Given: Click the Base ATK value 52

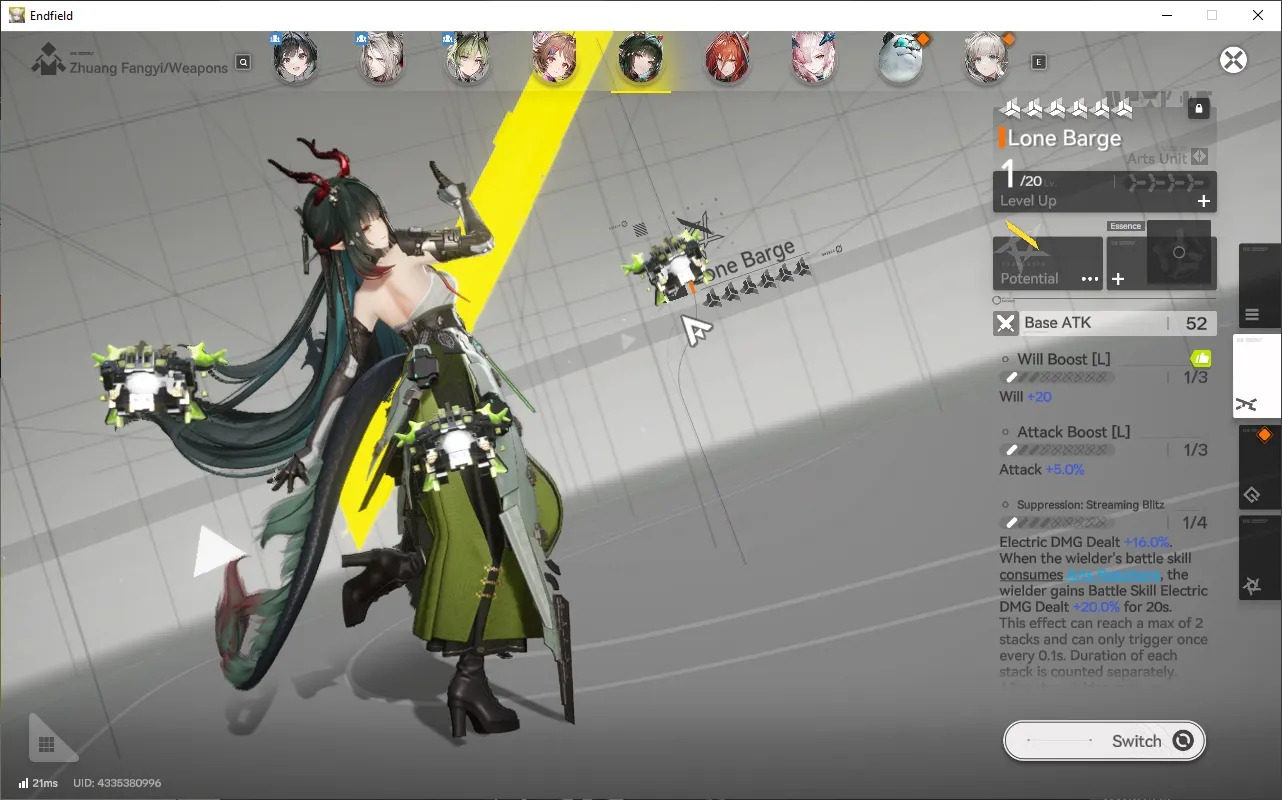Looking at the screenshot, I should (1196, 323).
